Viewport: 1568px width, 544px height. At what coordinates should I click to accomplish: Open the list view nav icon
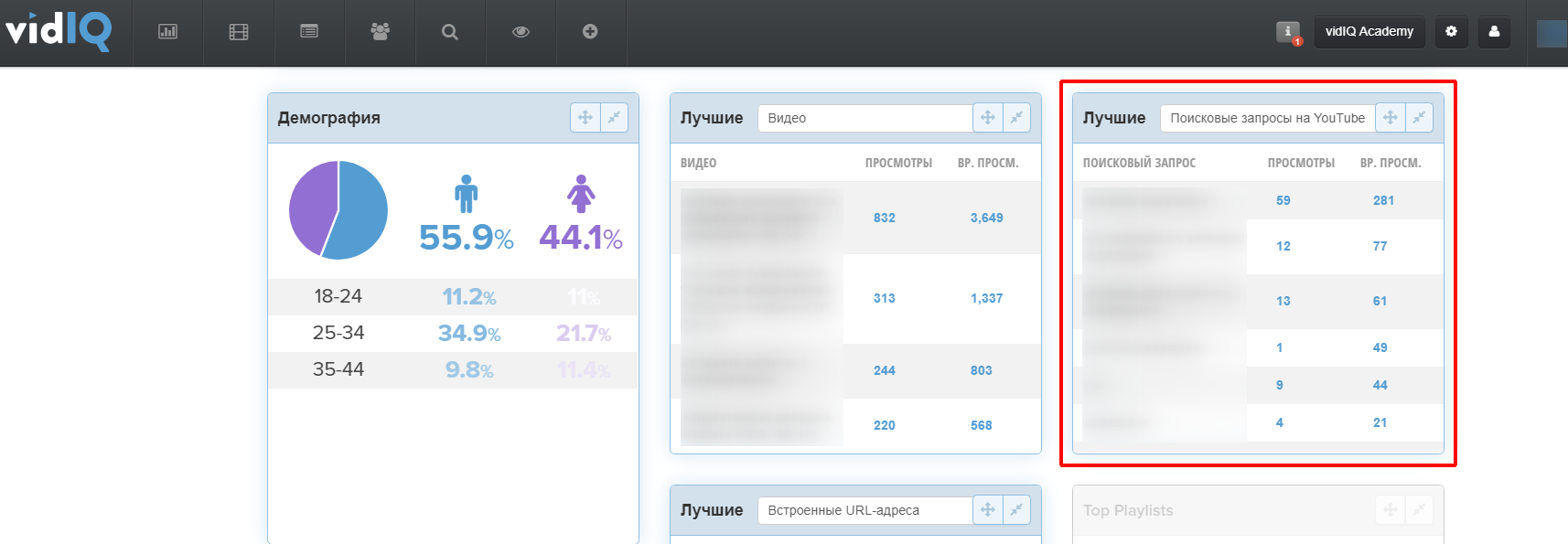click(309, 31)
